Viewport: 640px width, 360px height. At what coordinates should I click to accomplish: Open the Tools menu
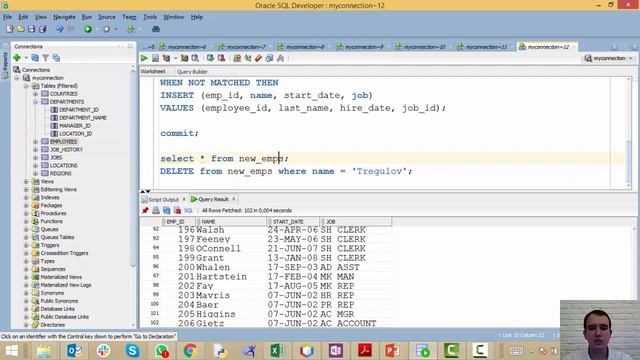(150, 17)
